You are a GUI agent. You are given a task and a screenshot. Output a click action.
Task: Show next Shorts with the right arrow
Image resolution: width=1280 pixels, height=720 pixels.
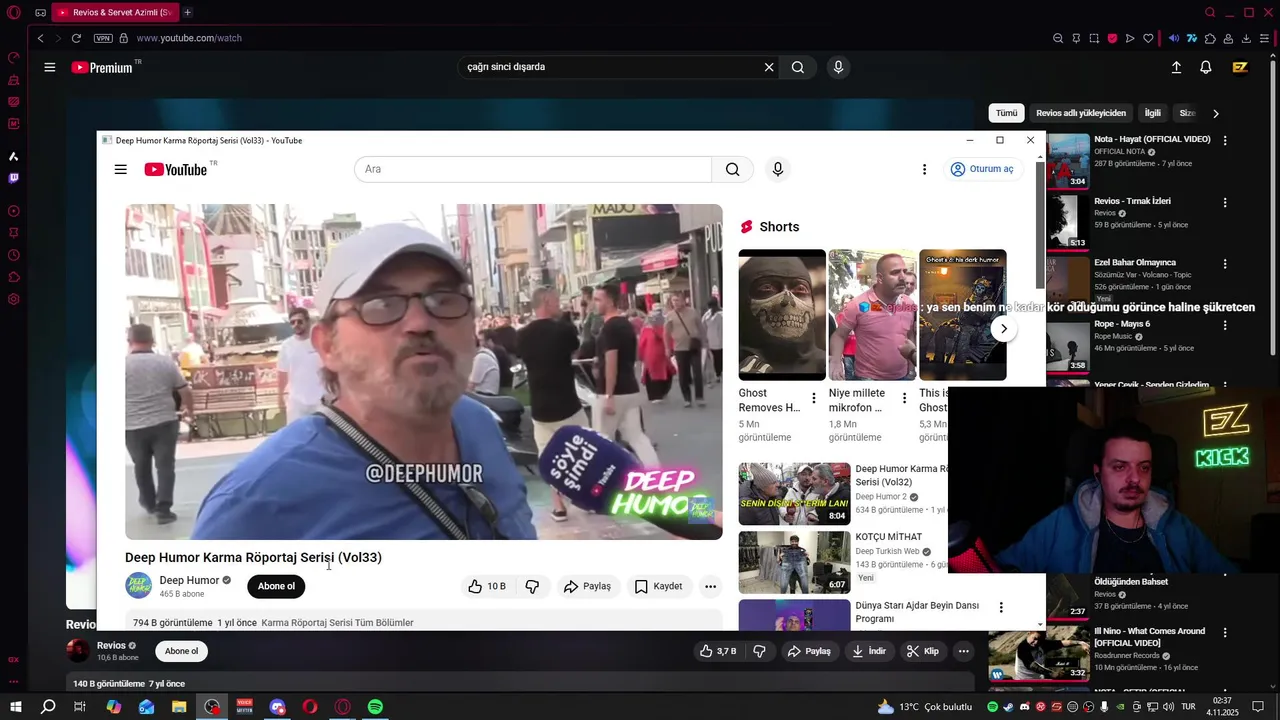coord(1003,329)
